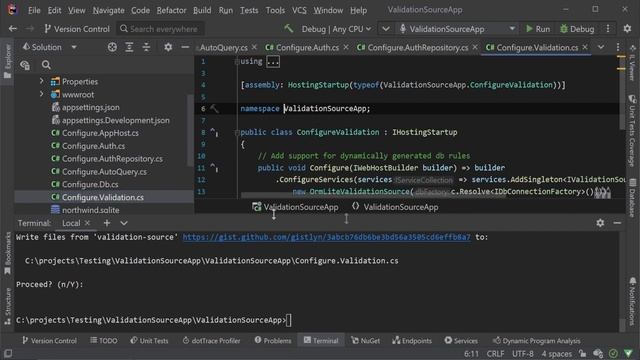Open ValidationSourceApp run configuration dropdown
This screenshot has height=360, width=640.
tap(457, 29)
